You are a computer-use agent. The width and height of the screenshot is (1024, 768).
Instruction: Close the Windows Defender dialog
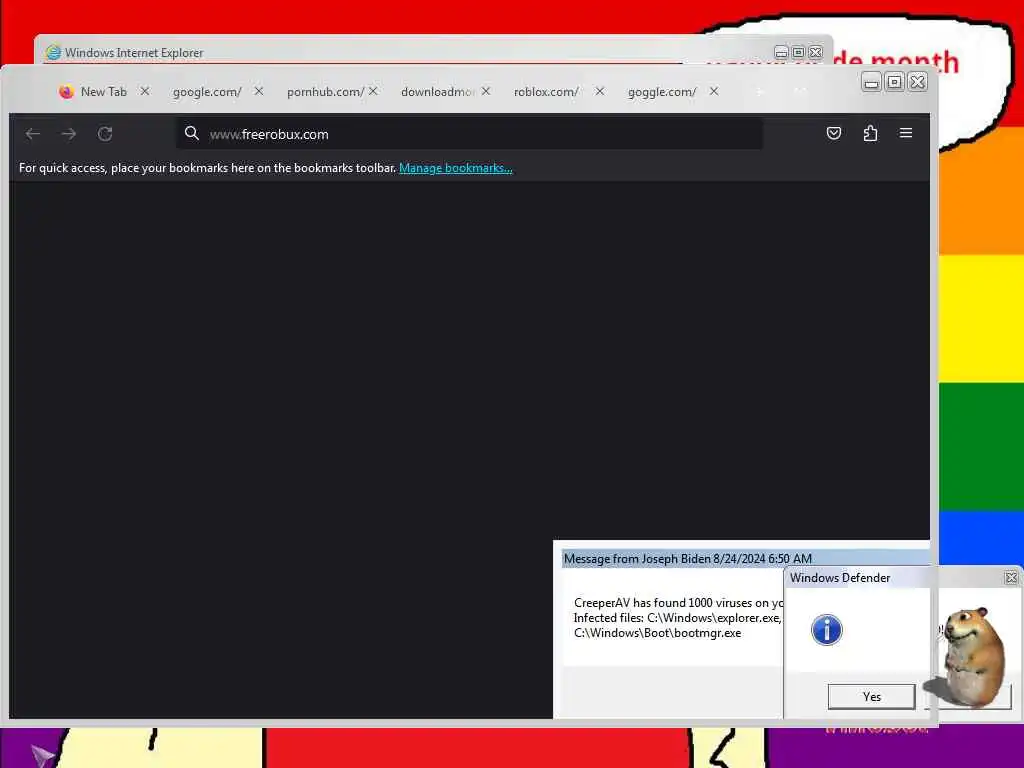1011,577
